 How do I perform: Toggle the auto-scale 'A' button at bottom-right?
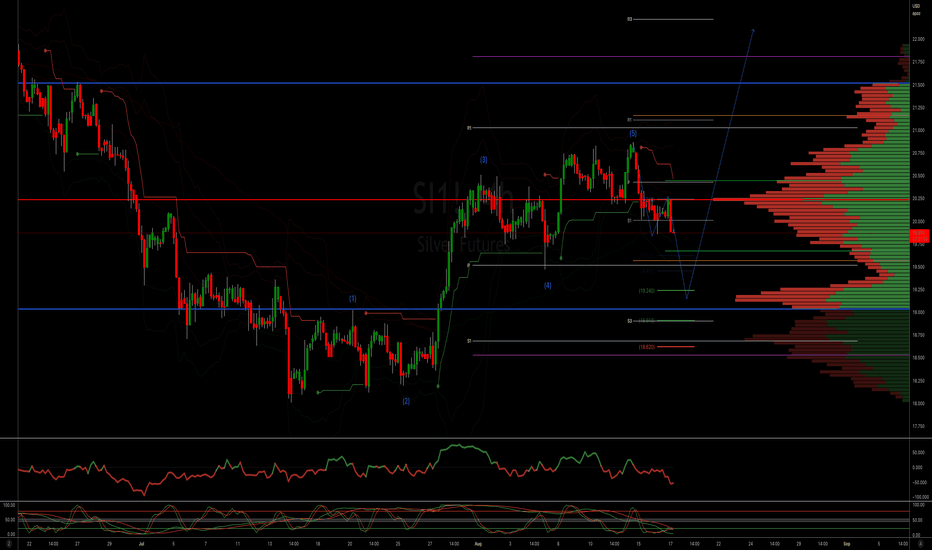921,544
